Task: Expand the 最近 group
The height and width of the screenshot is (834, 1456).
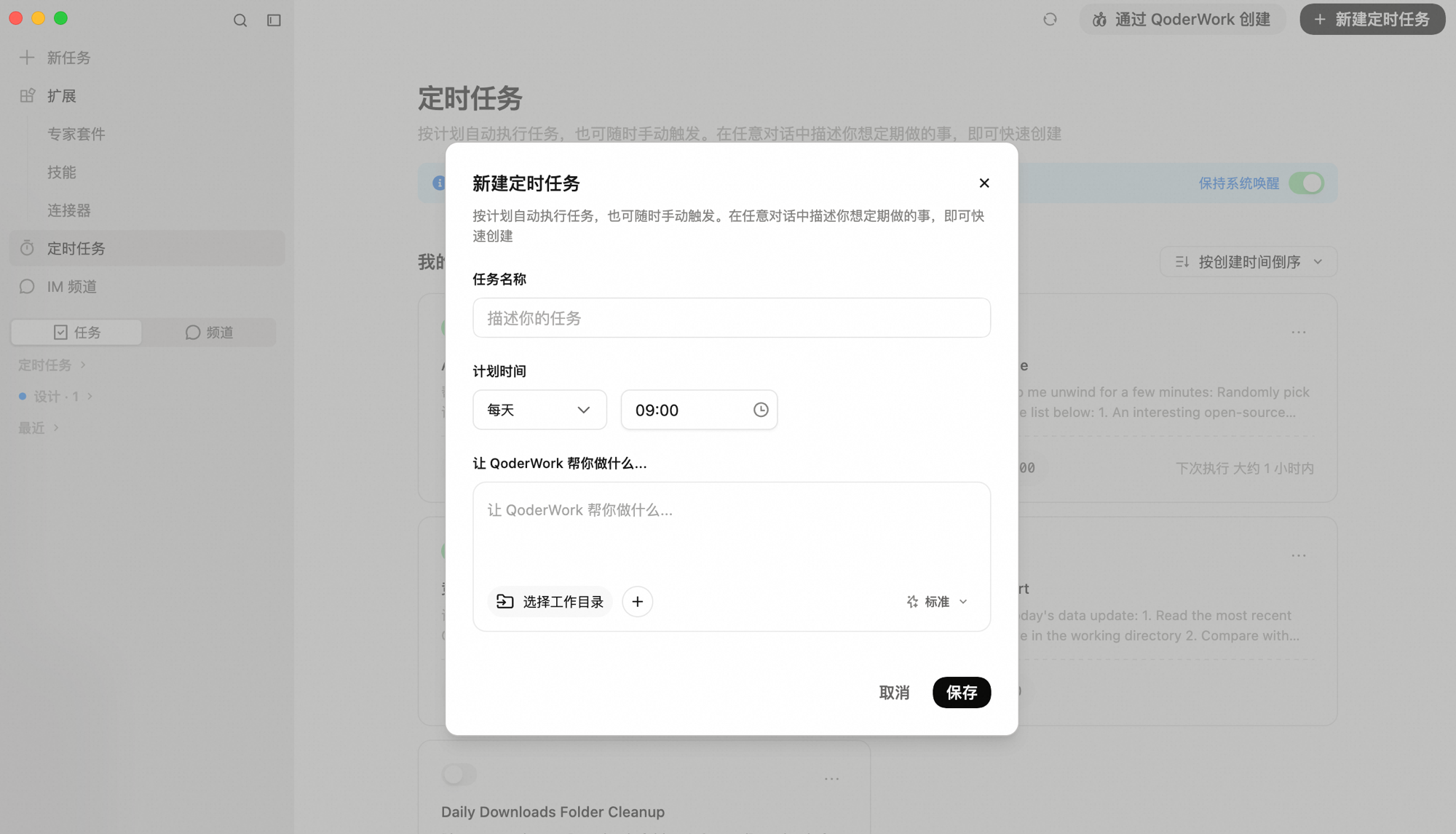Action: pyautogui.click(x=39, y=428)
